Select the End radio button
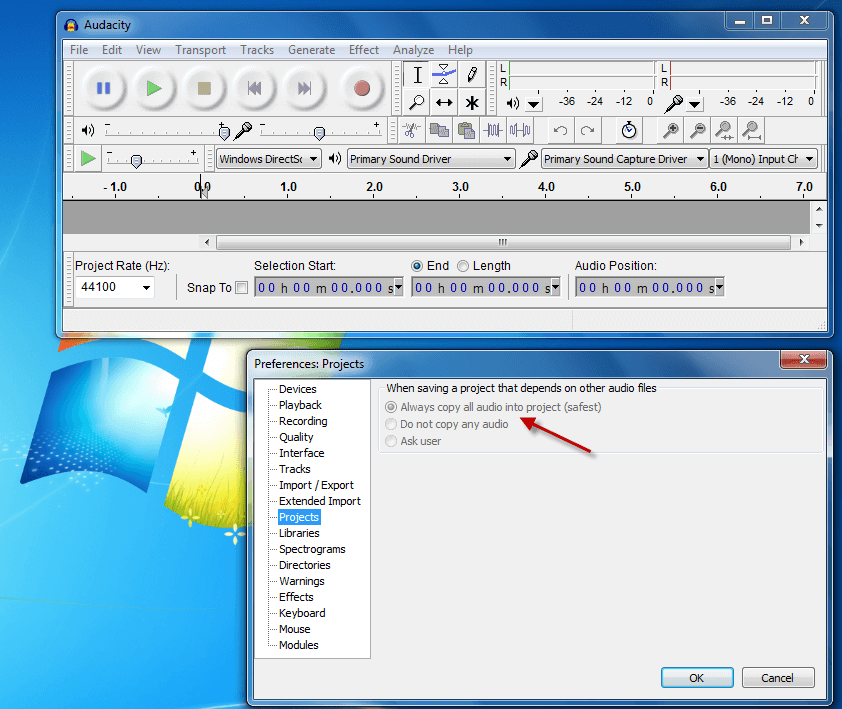The width and height of the screenshot is (842, 709). [417, 266]
